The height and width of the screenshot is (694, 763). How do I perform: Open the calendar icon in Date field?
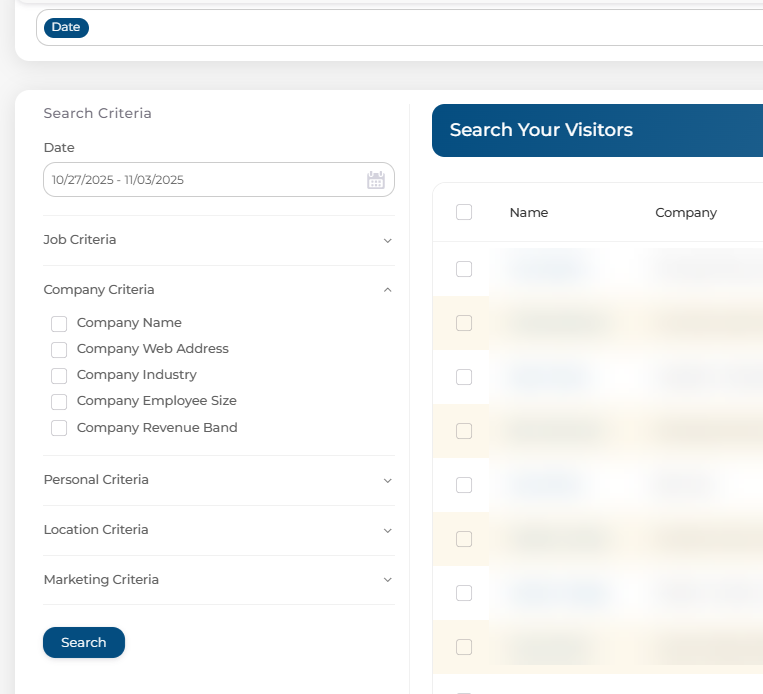(376, 180)
